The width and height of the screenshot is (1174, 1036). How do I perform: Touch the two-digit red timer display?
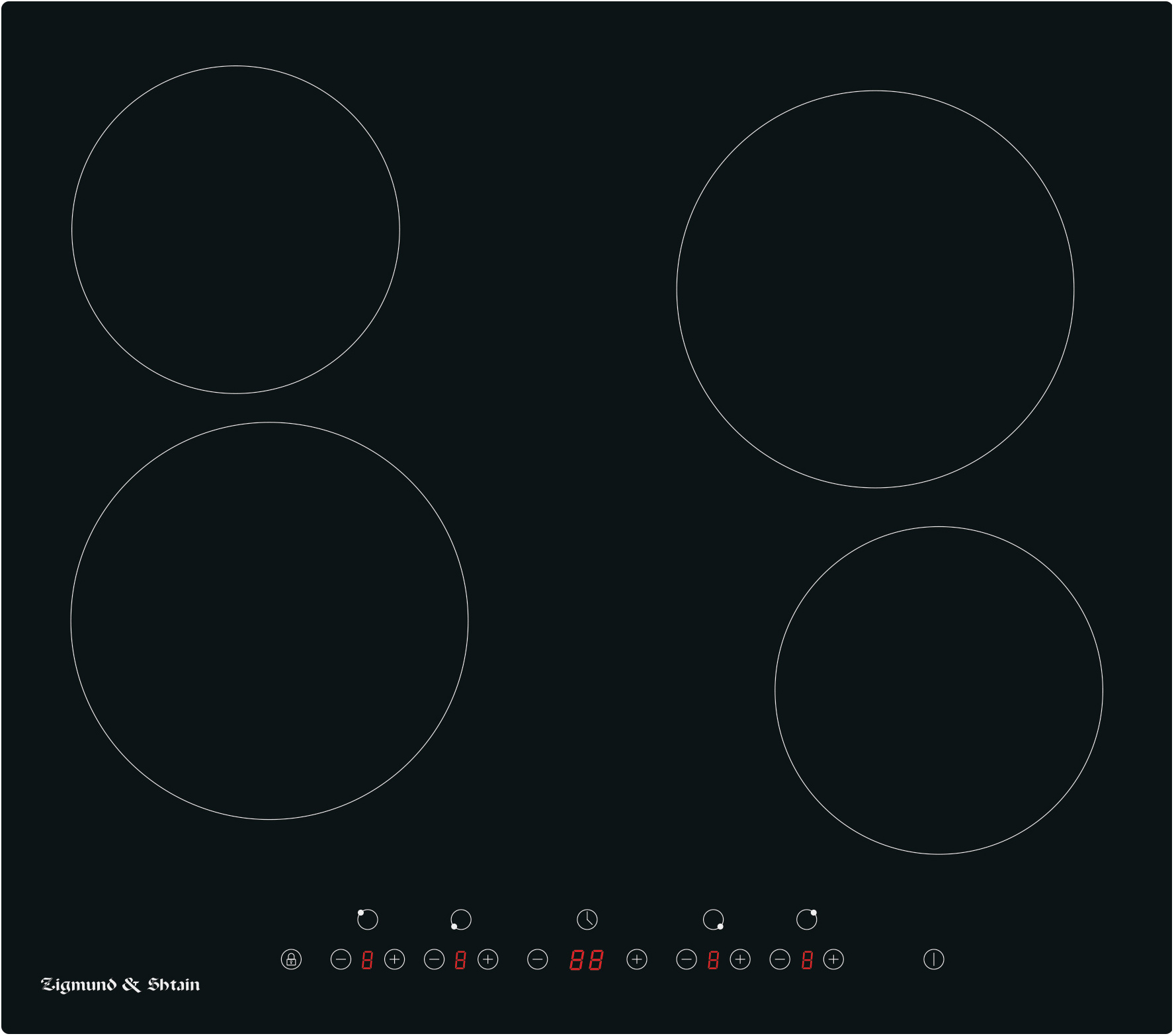coord(586,960)
